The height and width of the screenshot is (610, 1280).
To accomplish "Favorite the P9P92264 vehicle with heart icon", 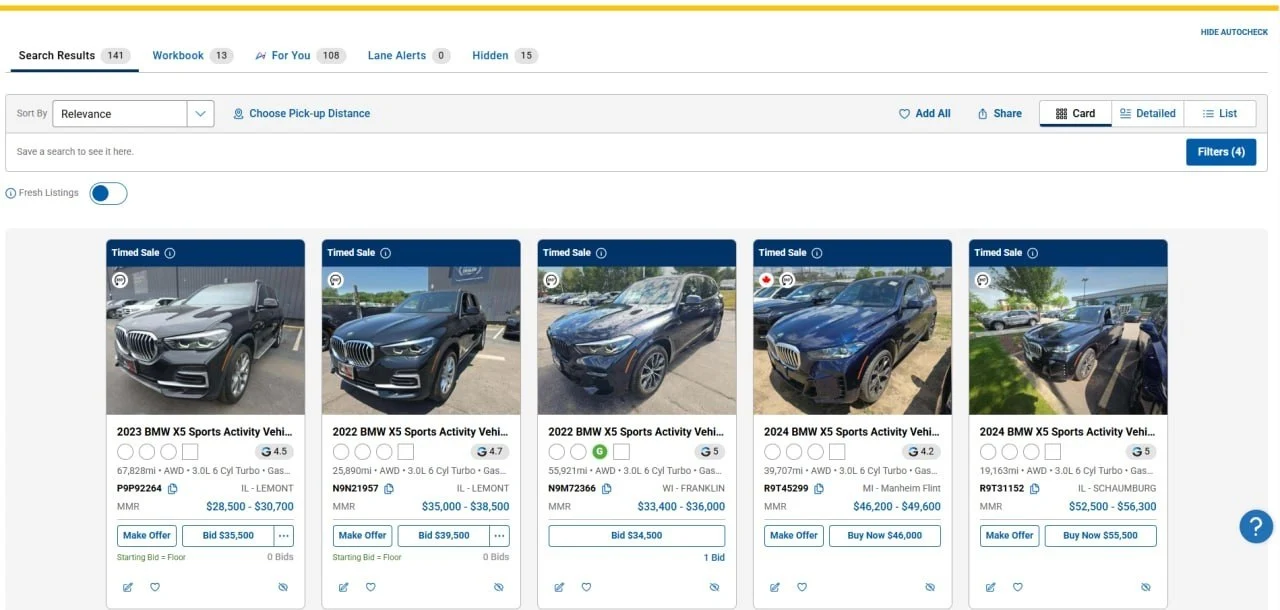I will pos(155,587).
